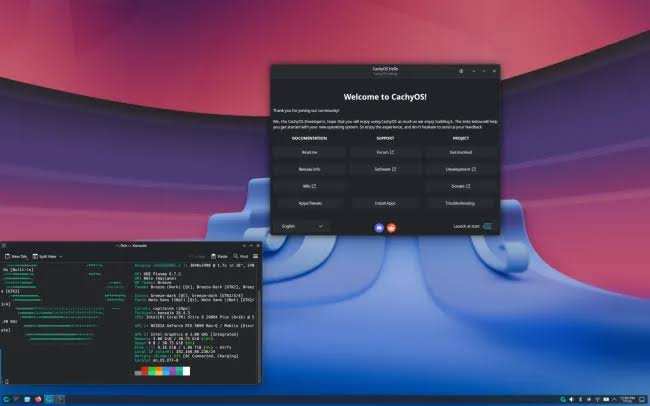Click Split View in Konsole toolbar
The height and width of the screenshot is (406, 650).
(x=44, y=256)
